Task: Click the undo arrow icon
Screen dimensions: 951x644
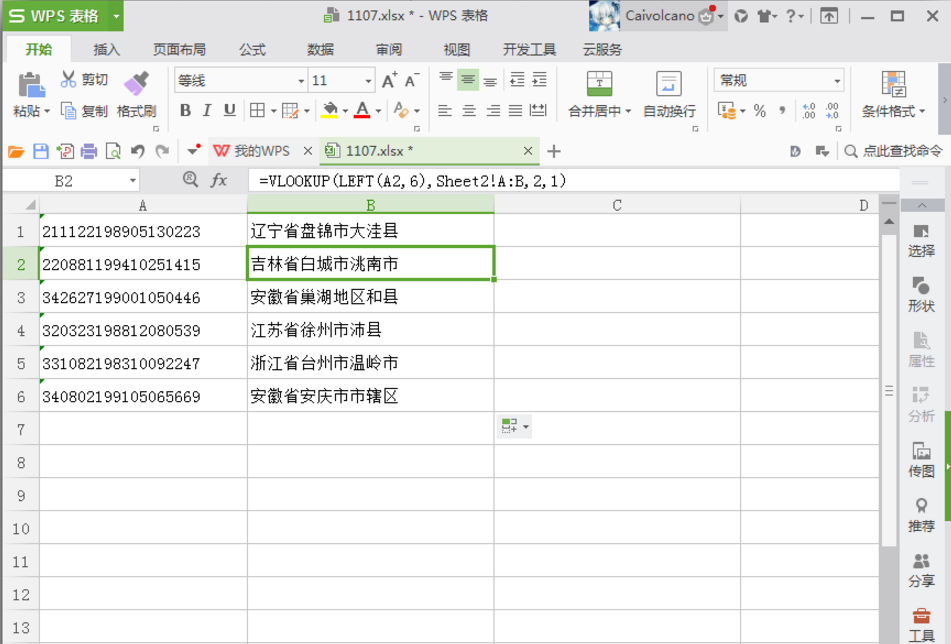Action: [138, 151]
